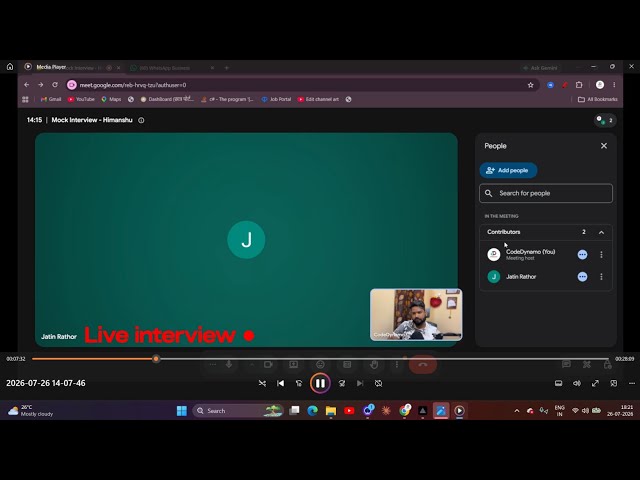The image size is (640, 480).
Task: Open the Job Portal bookmark
Action: [x=276, y=99]
